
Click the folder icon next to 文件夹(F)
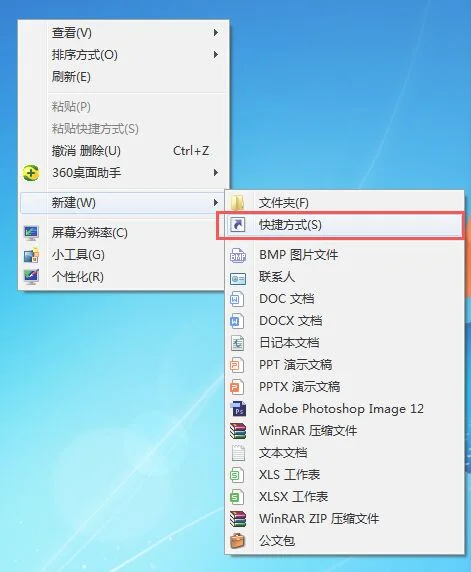[238, 203]
